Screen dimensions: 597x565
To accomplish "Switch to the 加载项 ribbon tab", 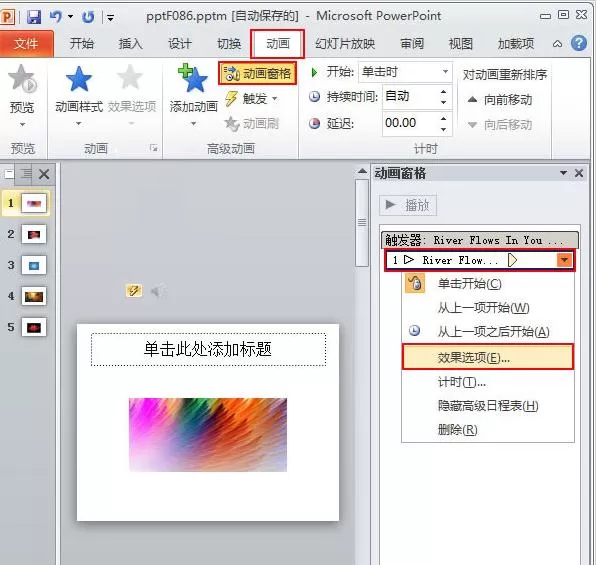I will 516,43.
